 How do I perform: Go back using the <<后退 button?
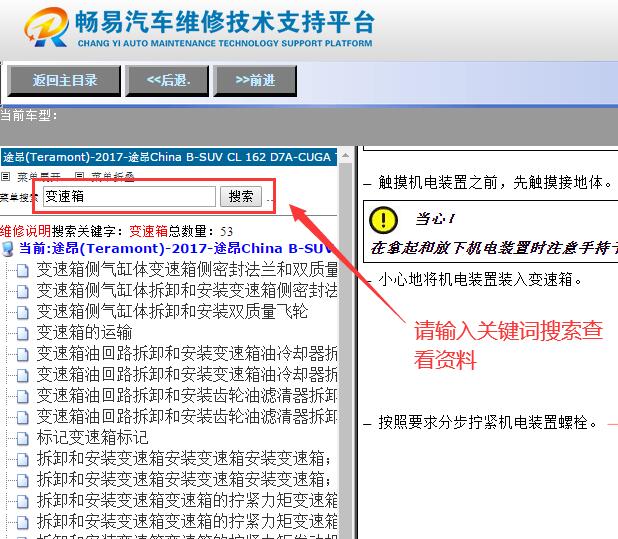pos(168,81)
